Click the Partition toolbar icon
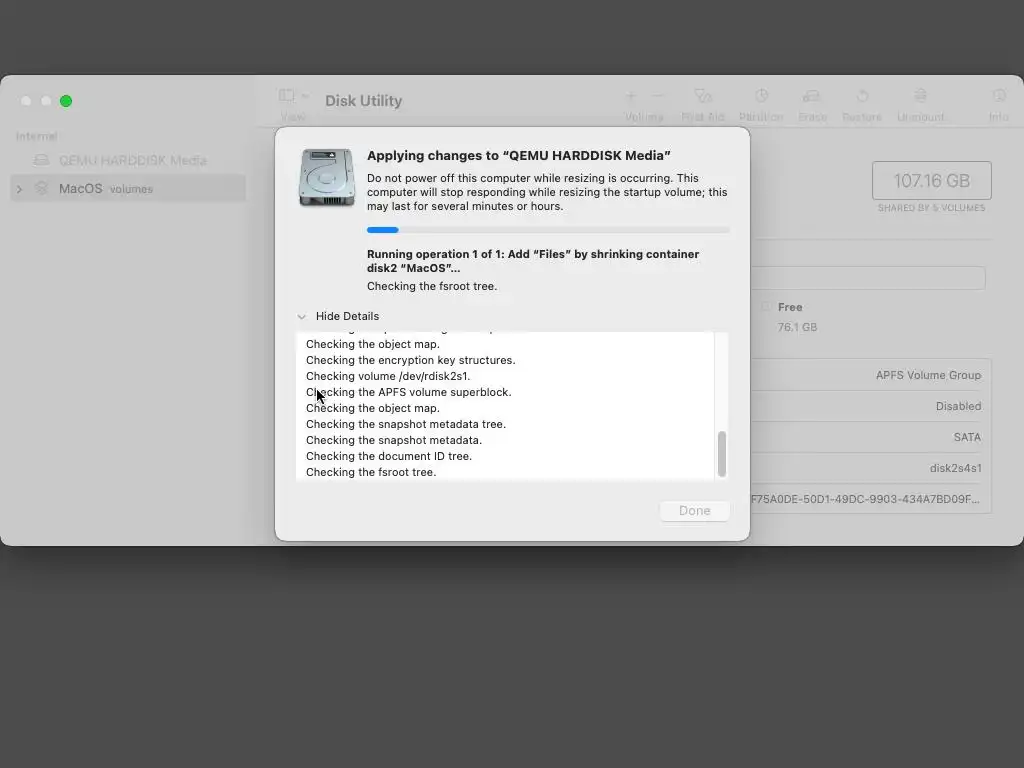1024x768 pixels. (x=761, y=96)
